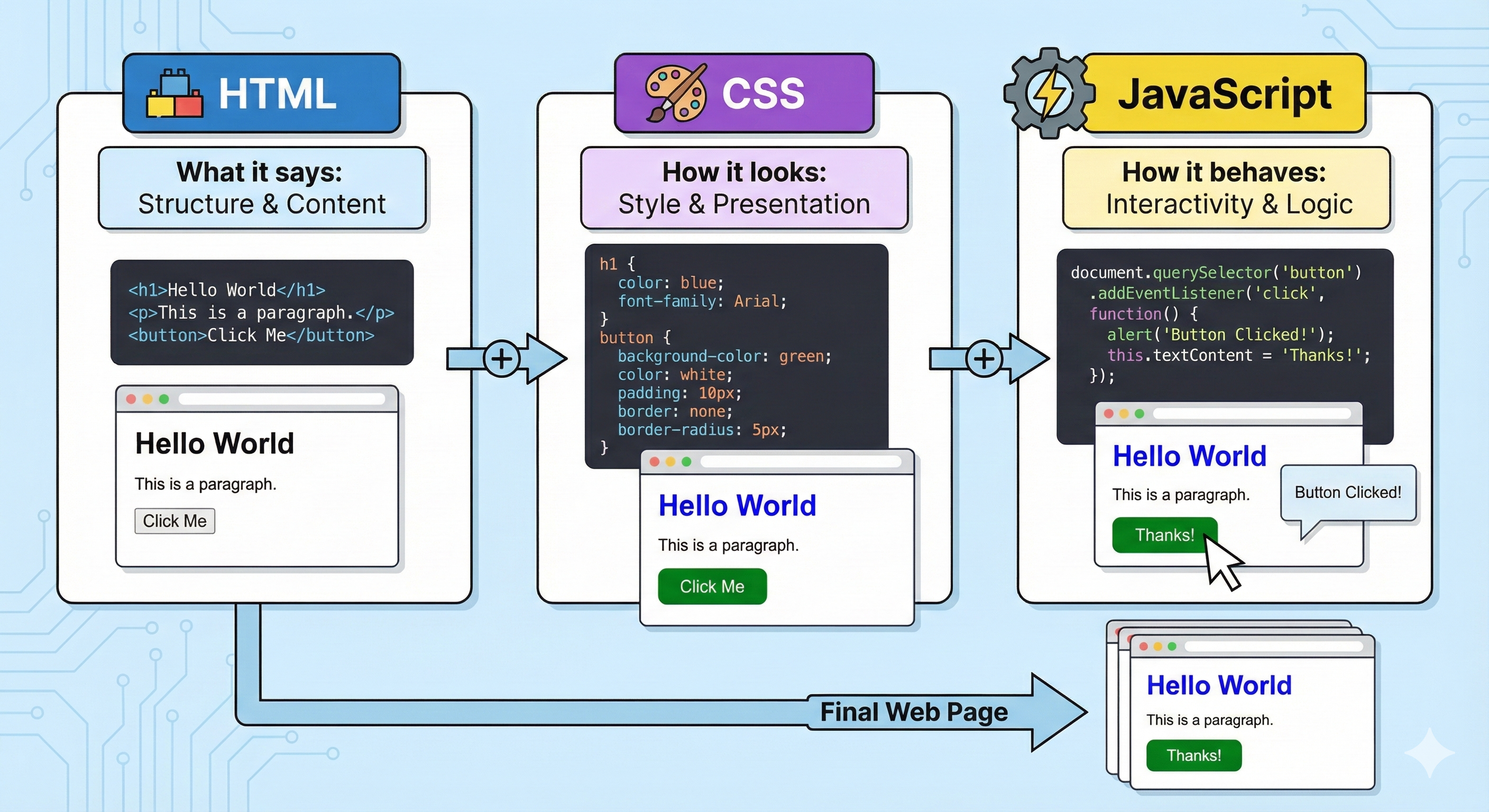Click the Final Web Page arrow label
1489x812 pixels.
click(913, 712)
